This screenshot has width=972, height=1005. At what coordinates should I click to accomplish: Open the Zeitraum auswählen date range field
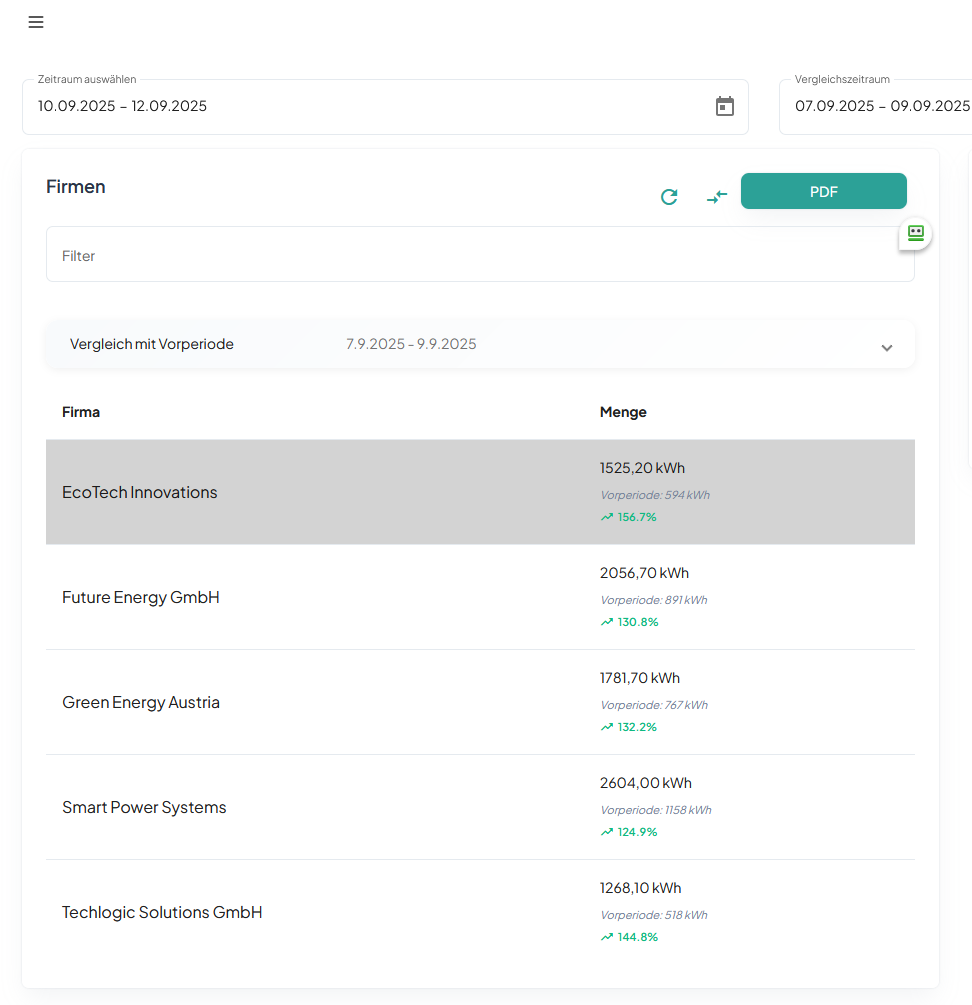pyautogui.click(x=370, y=106)
